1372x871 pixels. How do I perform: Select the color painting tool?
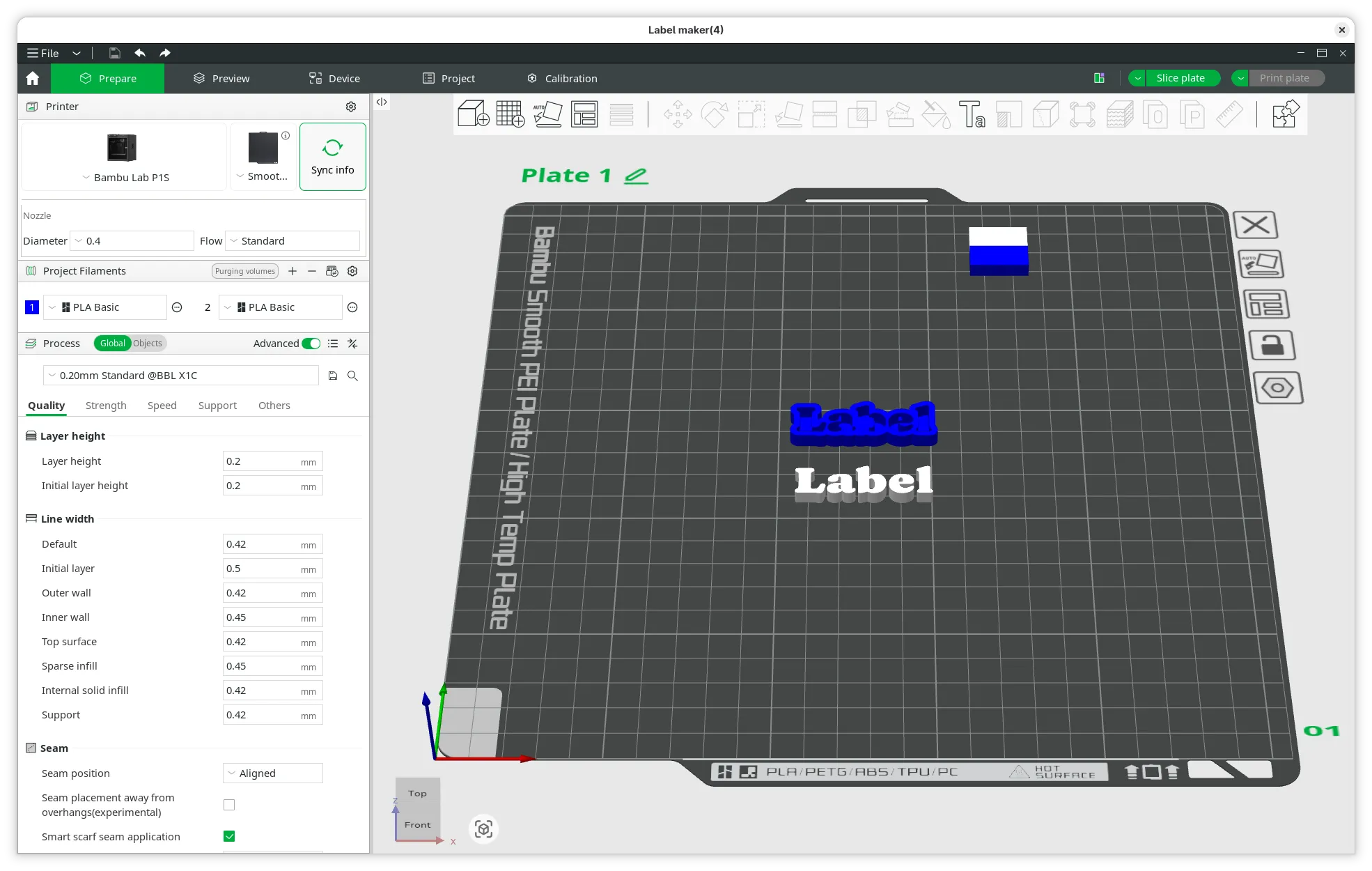click(935, 114)
